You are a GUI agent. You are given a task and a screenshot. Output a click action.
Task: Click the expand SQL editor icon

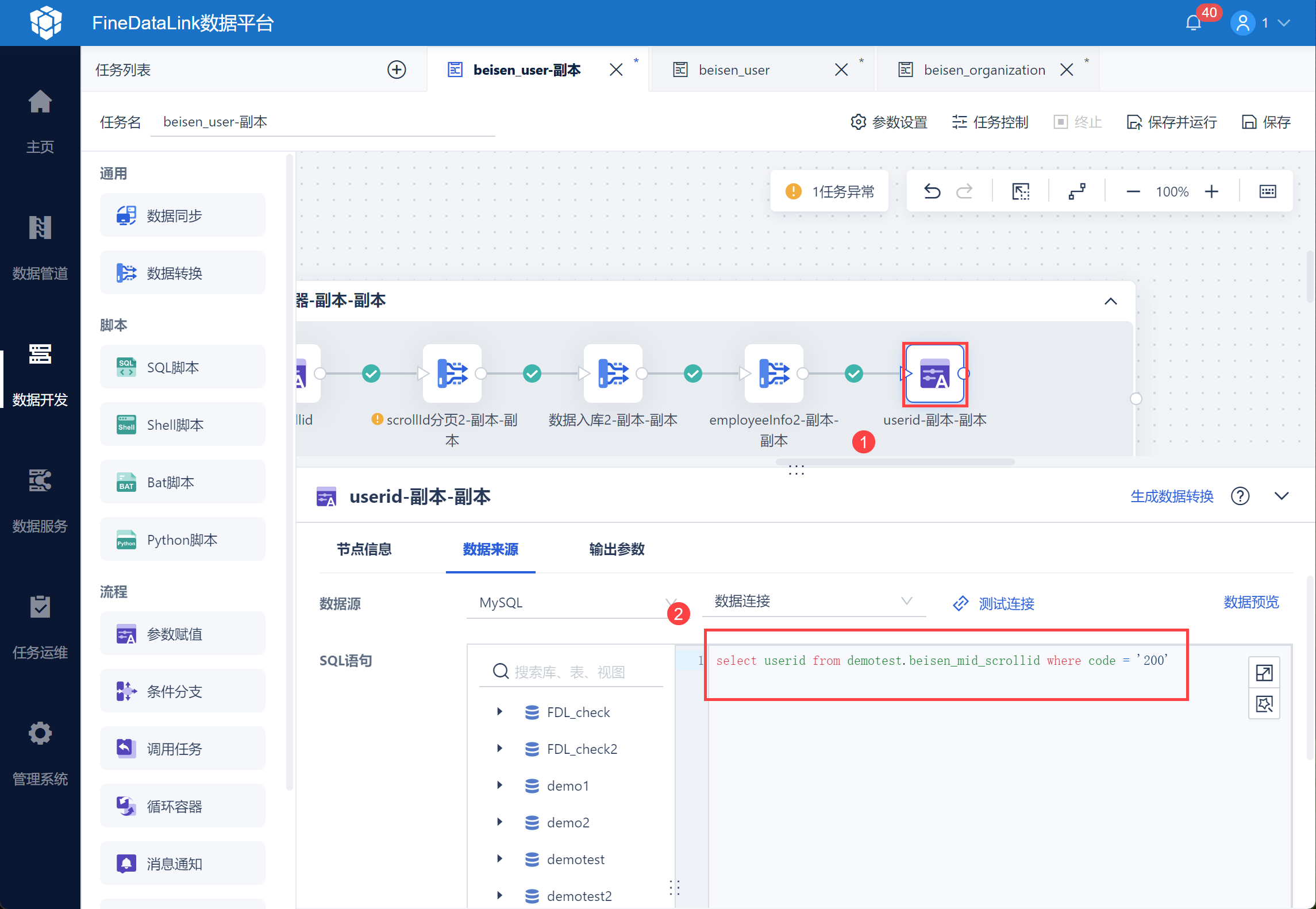pos(1264,672)
